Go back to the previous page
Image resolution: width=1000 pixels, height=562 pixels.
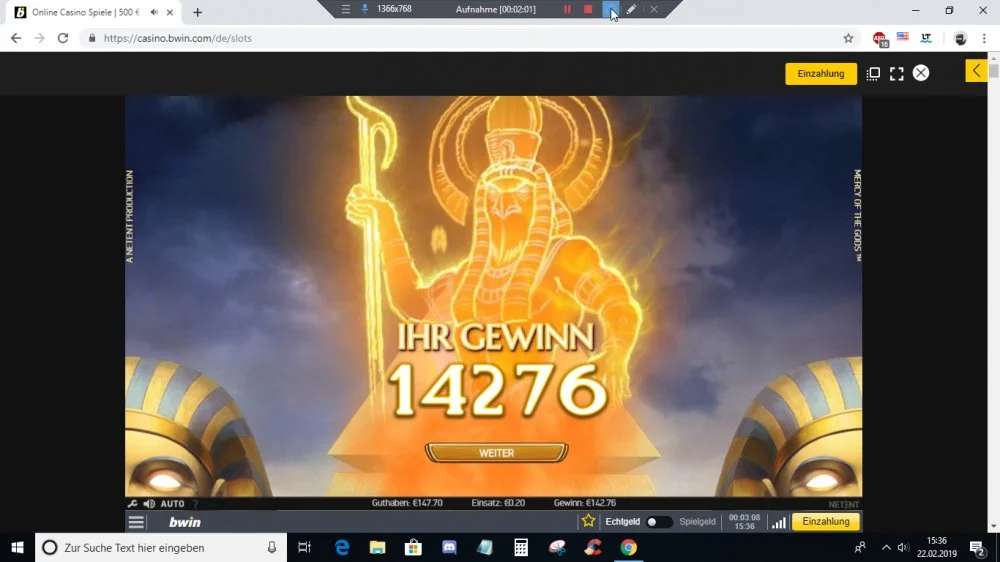(x=16, y=38)
